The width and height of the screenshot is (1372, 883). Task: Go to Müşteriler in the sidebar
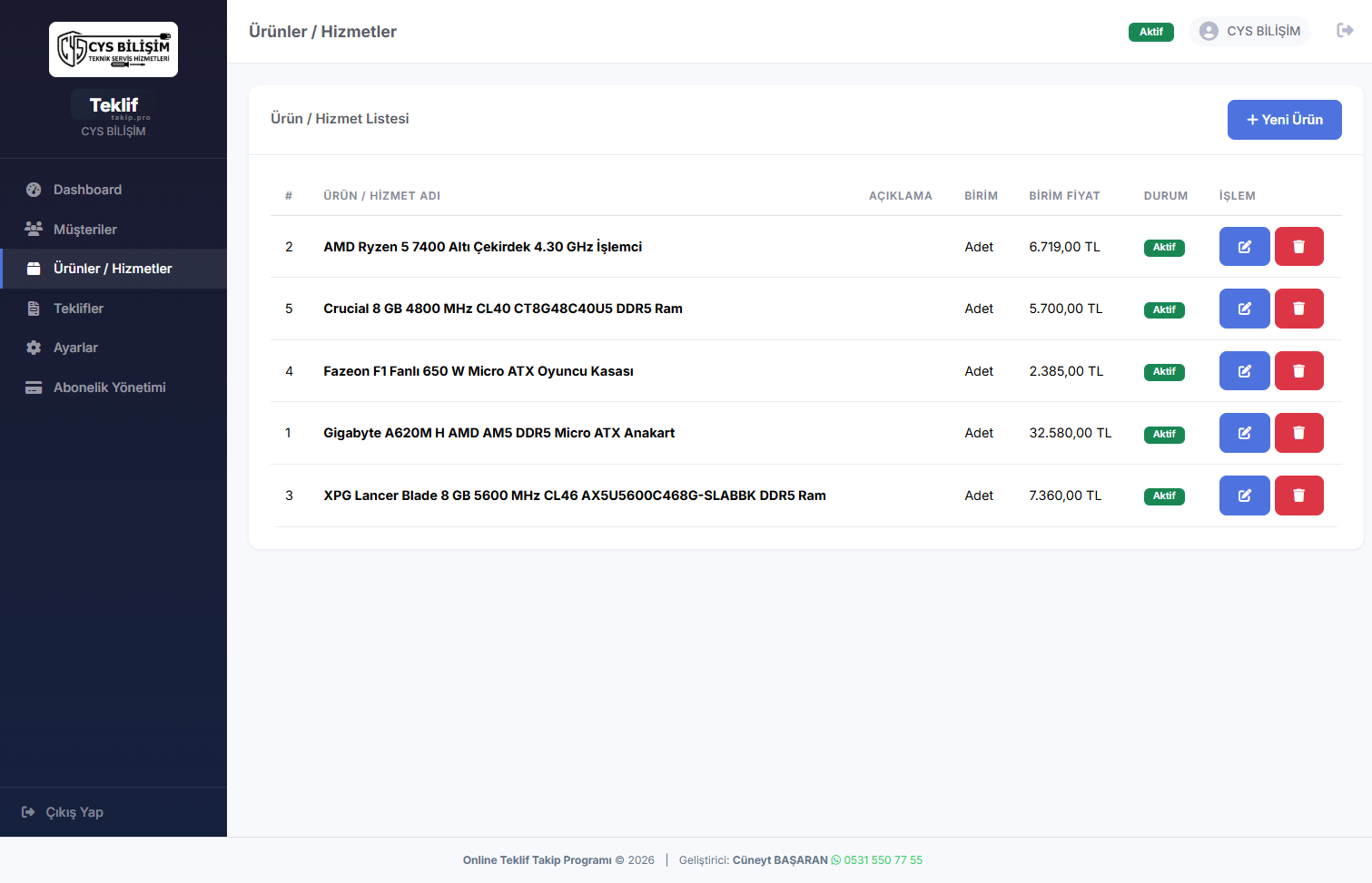pos(114,230)
